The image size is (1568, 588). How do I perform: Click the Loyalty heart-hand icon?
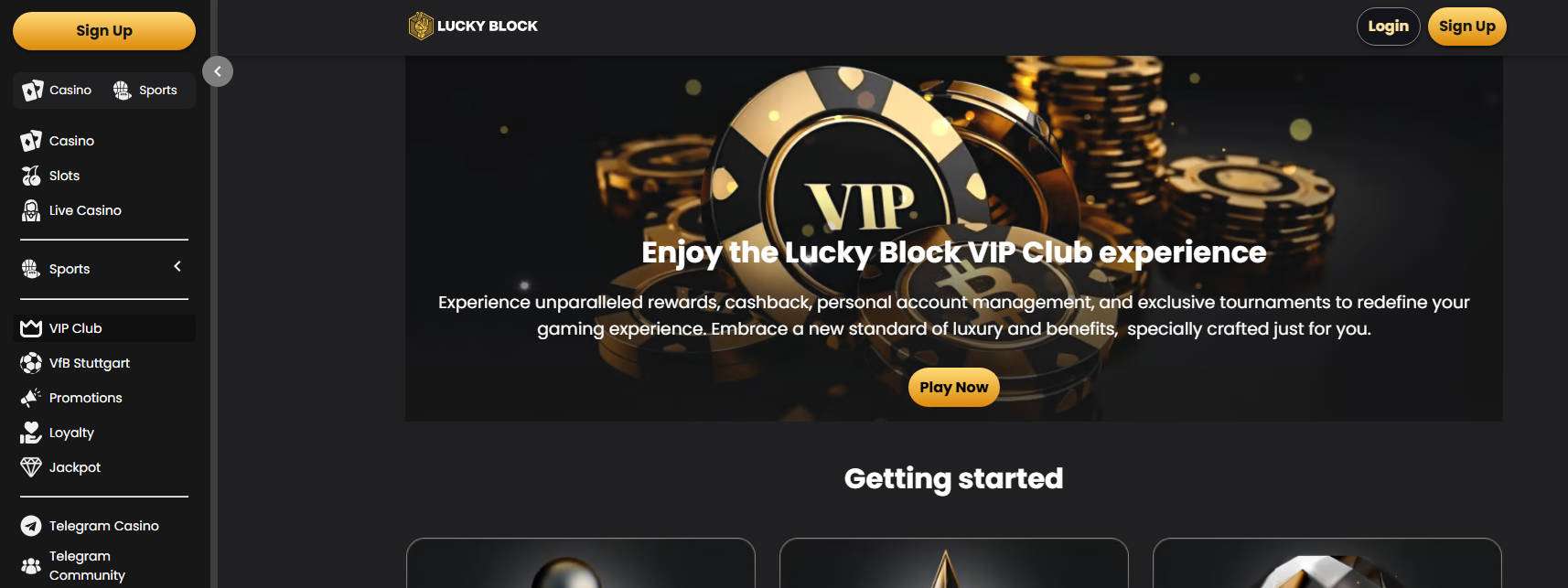pos(31,433)
